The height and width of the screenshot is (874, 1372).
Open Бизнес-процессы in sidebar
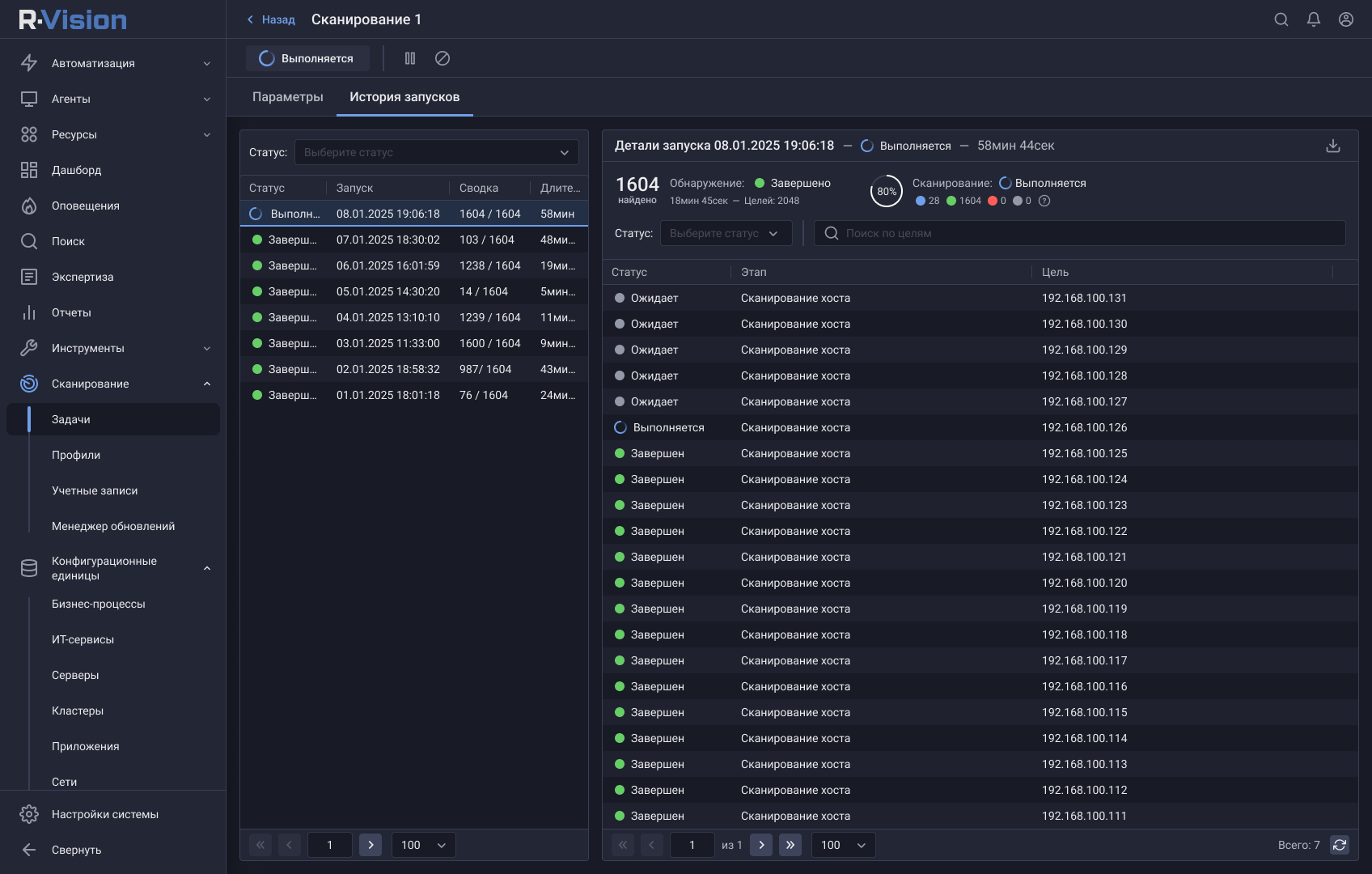click(99, 604)
